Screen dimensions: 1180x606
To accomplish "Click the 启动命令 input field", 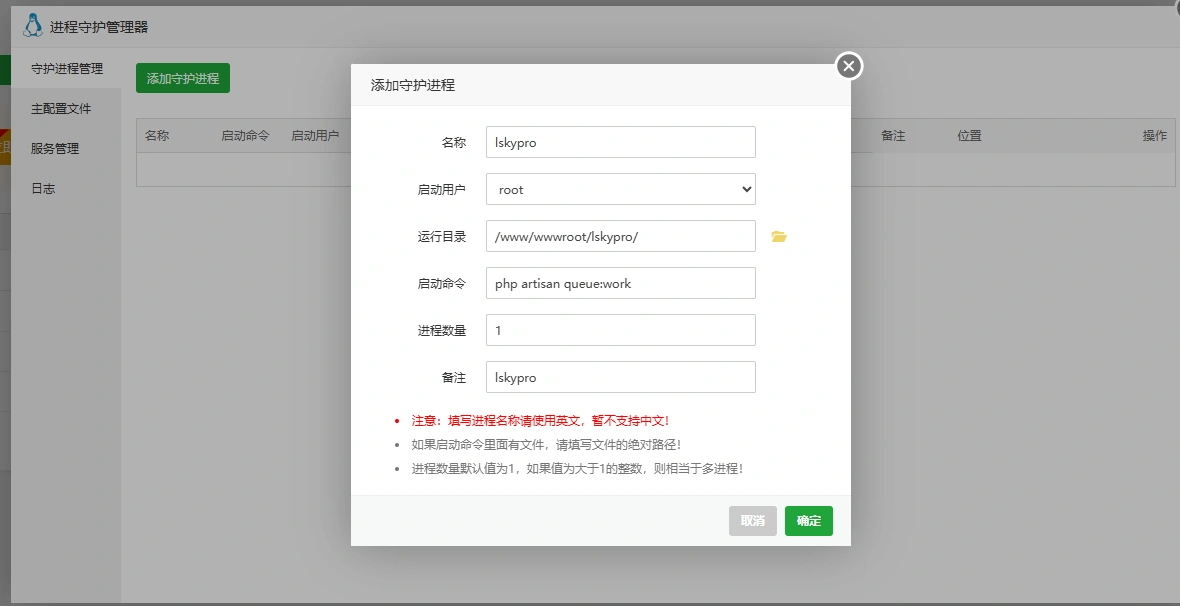I will [621, 283].
